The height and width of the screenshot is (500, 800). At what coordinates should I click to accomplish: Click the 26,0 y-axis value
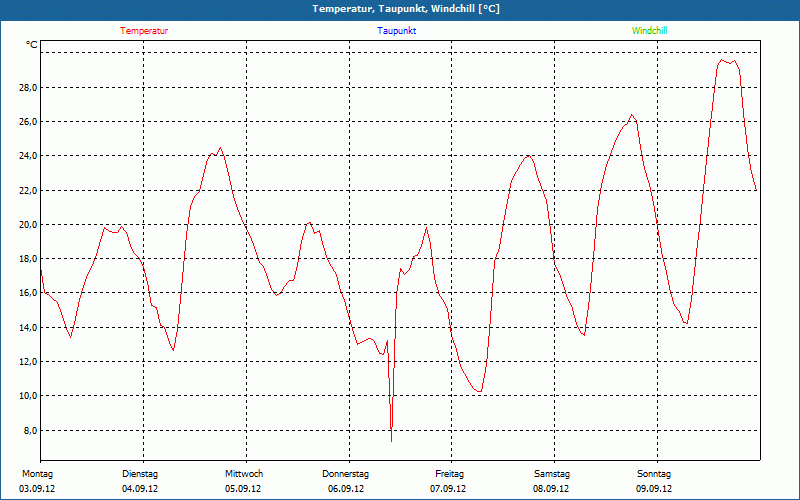coord(28,121)
